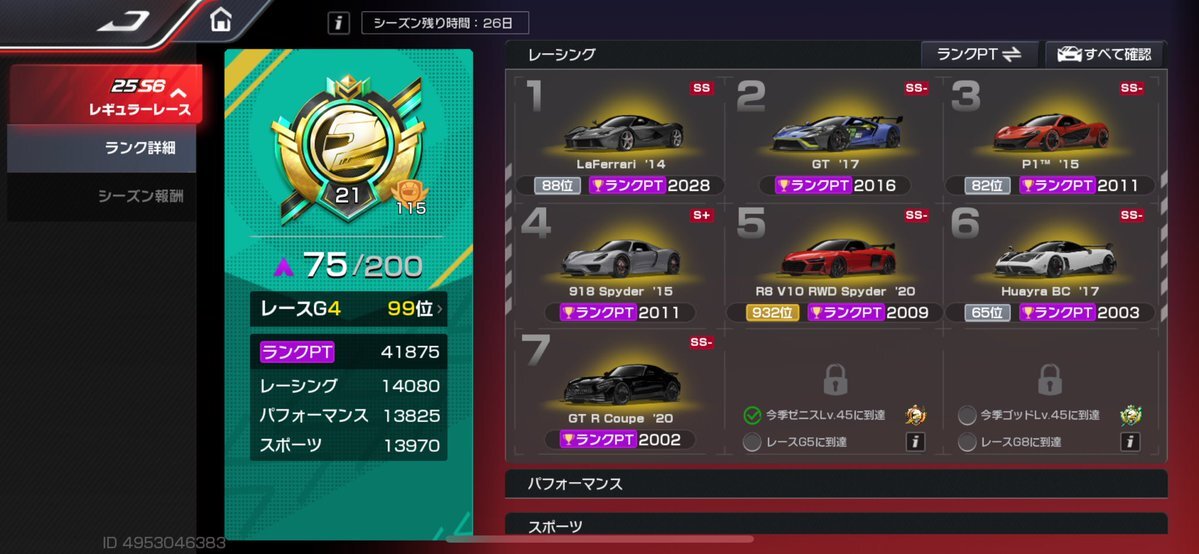The width and height of the screenshot is (1199, 554).
Task: Tap the bronze 115 trophy badge
Action: (411, 197)
